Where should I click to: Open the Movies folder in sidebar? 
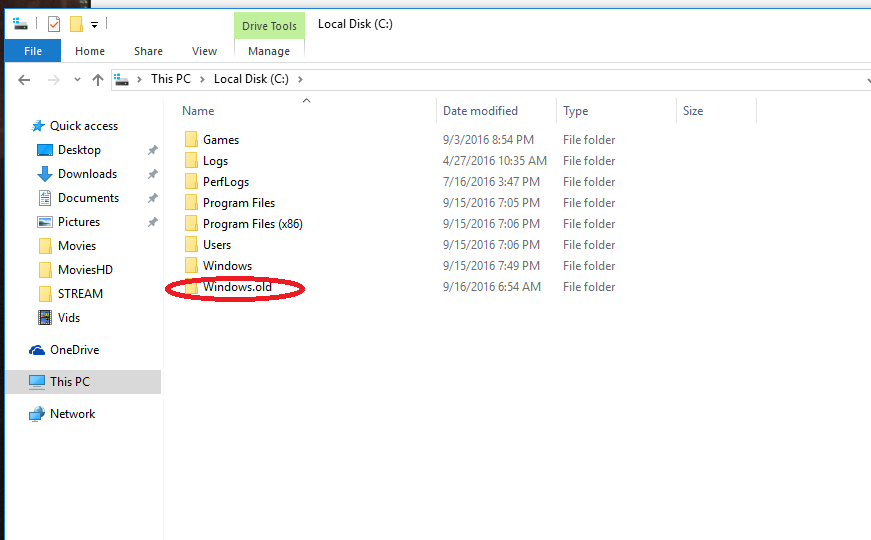click(77, 246)
